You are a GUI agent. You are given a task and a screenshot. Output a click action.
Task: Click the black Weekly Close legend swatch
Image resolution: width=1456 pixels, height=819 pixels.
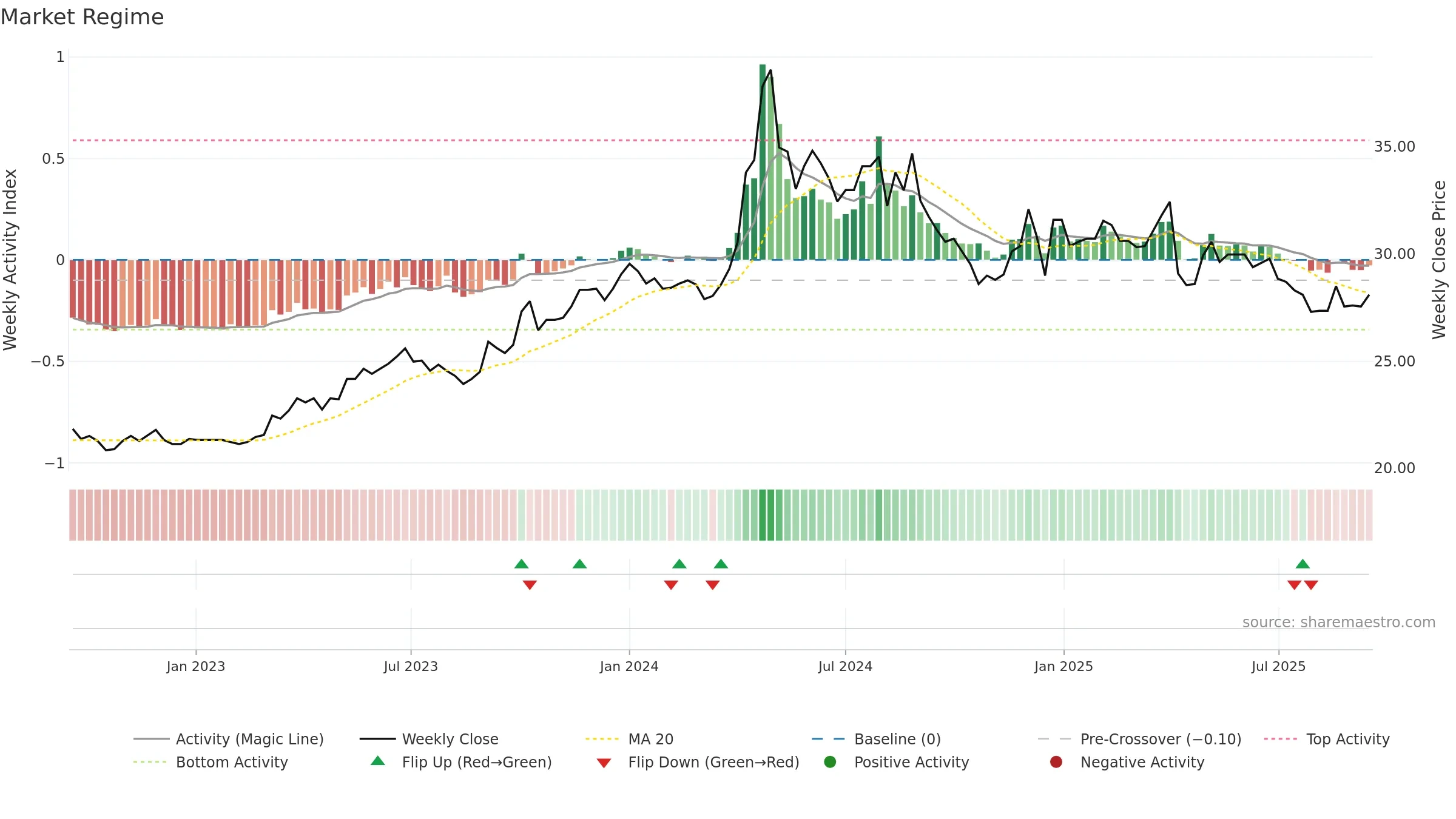(377, 739)
